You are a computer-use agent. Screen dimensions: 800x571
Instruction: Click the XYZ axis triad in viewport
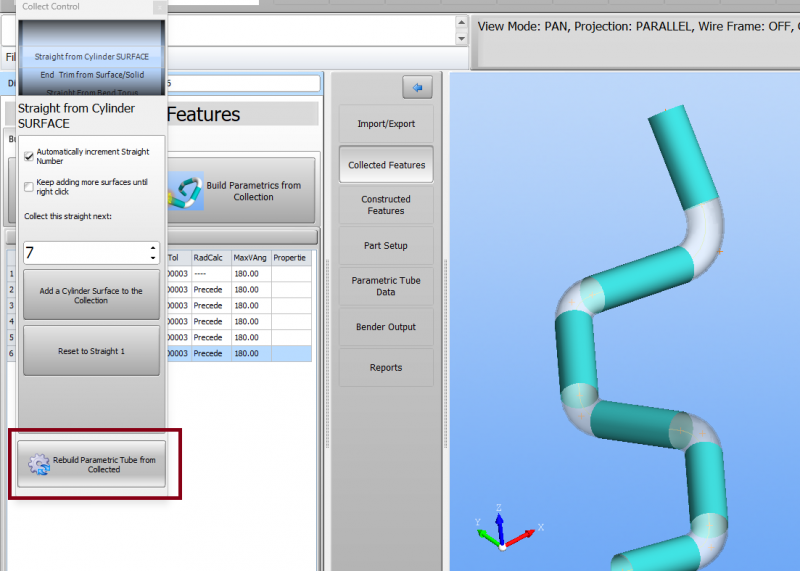pos(508,529)
